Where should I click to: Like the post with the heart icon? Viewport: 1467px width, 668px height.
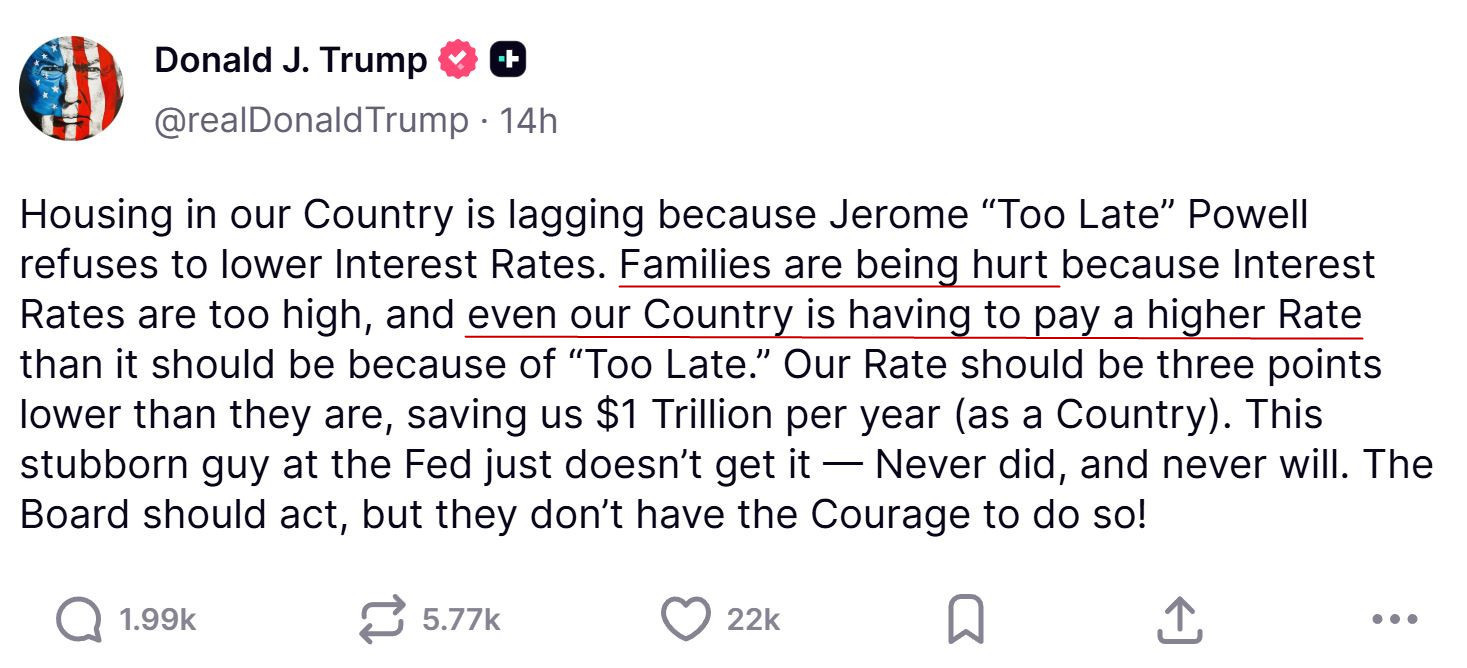685,620
